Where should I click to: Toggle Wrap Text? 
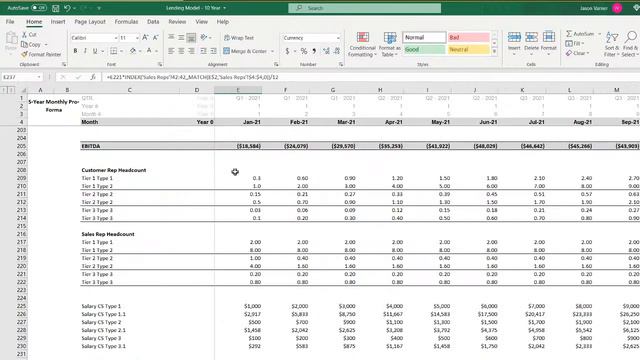pos(239,38)
